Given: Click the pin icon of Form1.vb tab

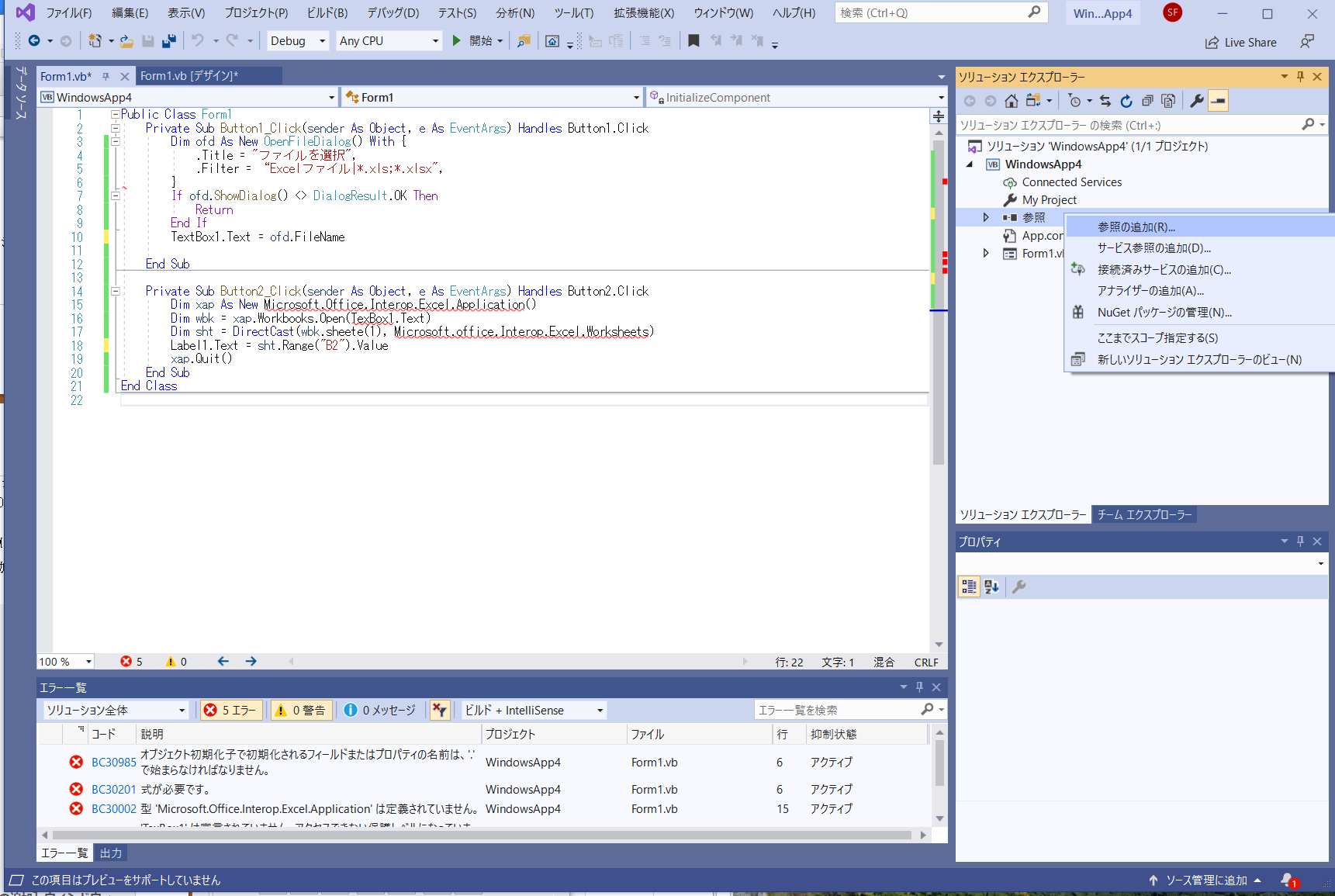Looking at the screenshot, I should 106,77.
